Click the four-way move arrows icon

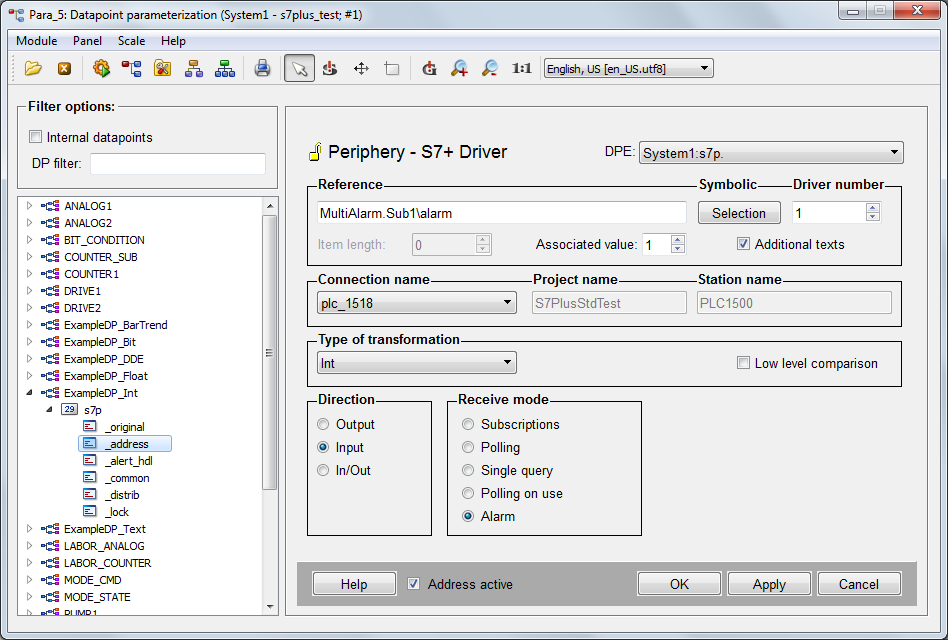tap(361, 69)
